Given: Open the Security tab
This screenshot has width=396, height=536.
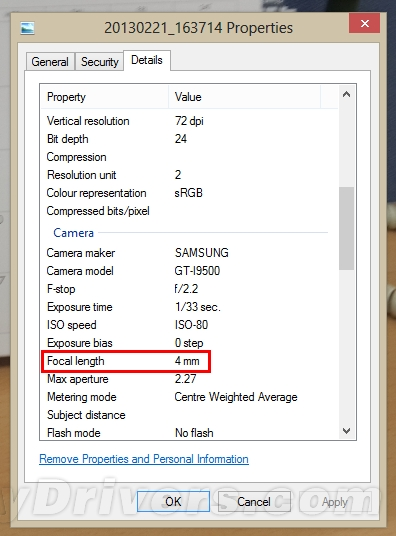Looking at the screenshot, I should click(100, 62).
